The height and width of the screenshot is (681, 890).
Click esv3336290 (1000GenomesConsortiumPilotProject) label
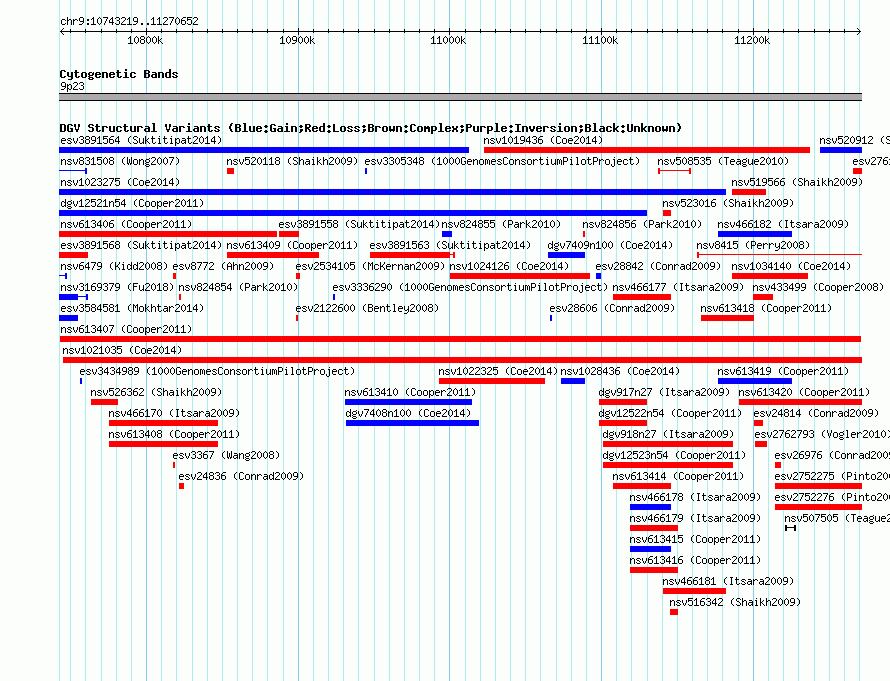point(470,287)
